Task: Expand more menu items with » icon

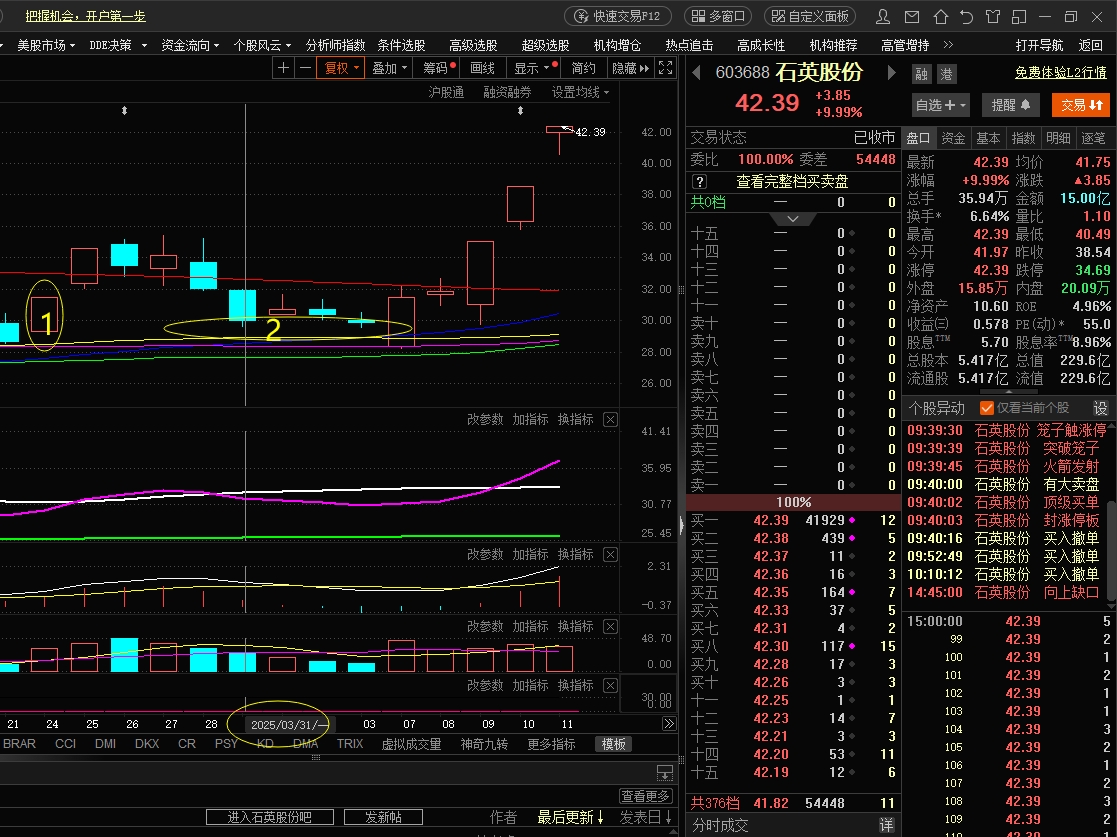Action: click(x=948, y=45)
